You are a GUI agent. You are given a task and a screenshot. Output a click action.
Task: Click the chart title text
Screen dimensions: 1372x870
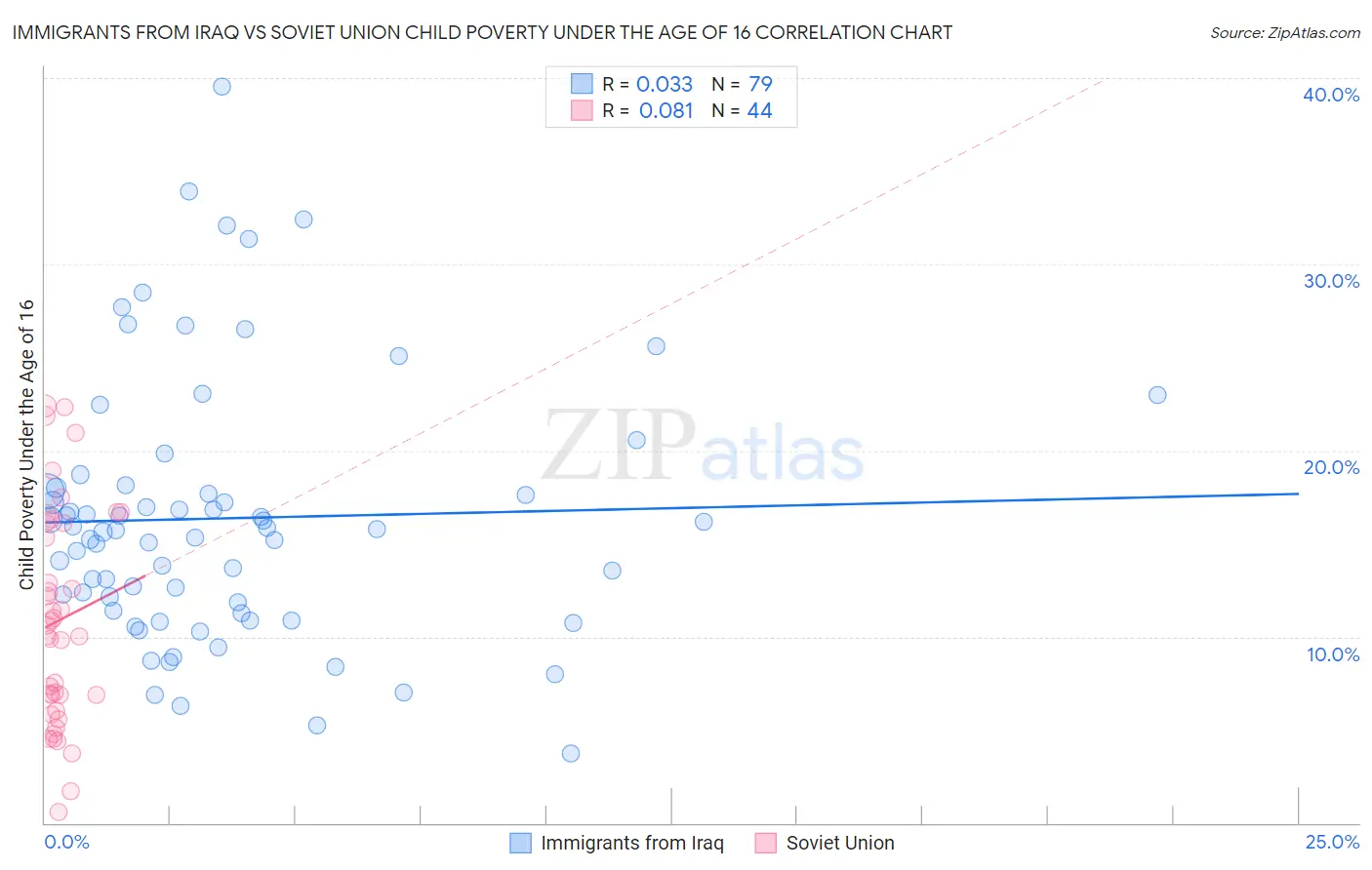[x=483, y=32]
